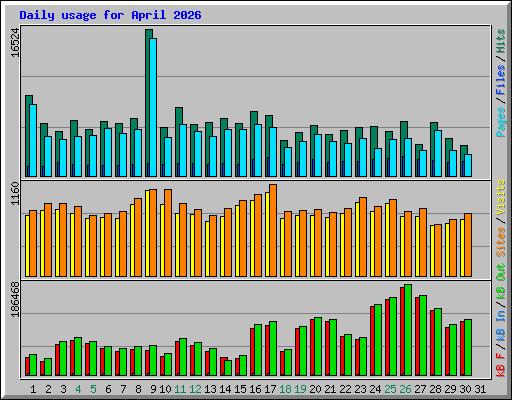Click day 3 on the x-axis
Screen dimensions: 512x400
[63, 389]
